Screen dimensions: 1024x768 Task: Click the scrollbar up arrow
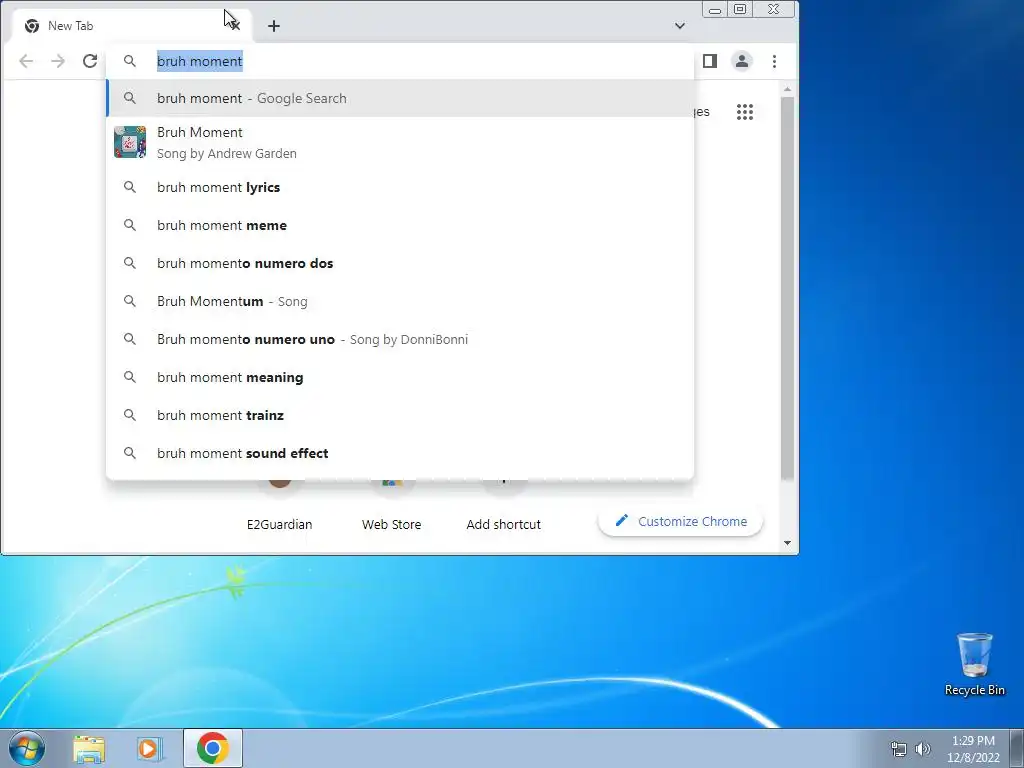click(x=787, y=89)
